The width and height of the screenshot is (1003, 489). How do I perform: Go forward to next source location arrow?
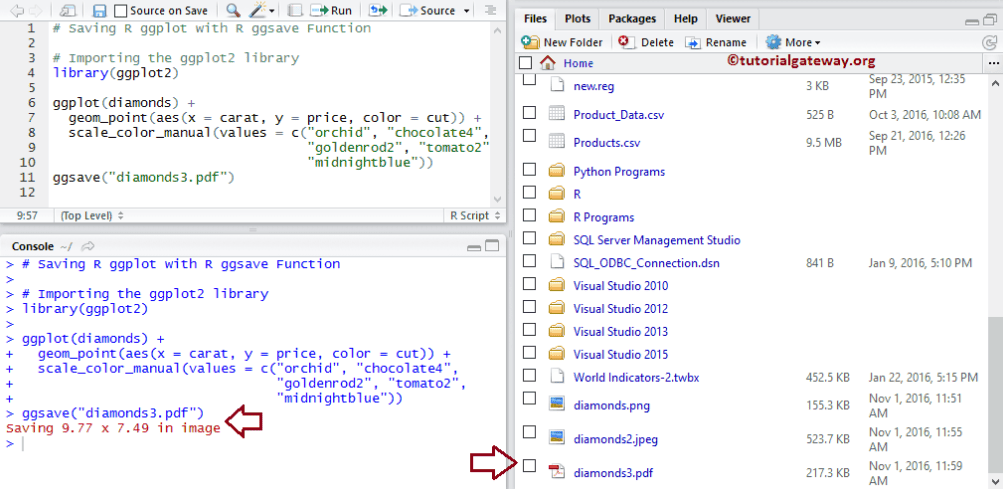(x=35, y=10)
